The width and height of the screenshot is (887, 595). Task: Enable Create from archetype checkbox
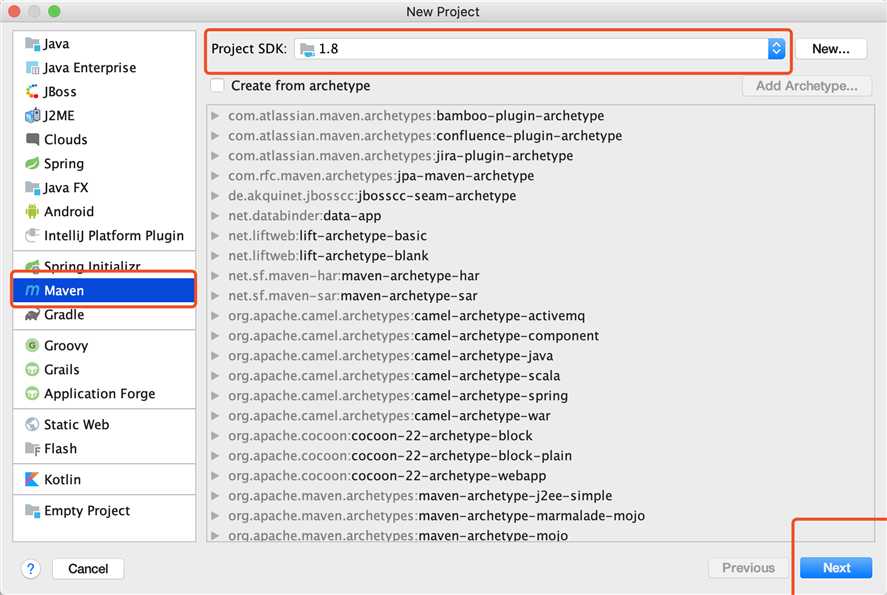click(x=217, y=86)
